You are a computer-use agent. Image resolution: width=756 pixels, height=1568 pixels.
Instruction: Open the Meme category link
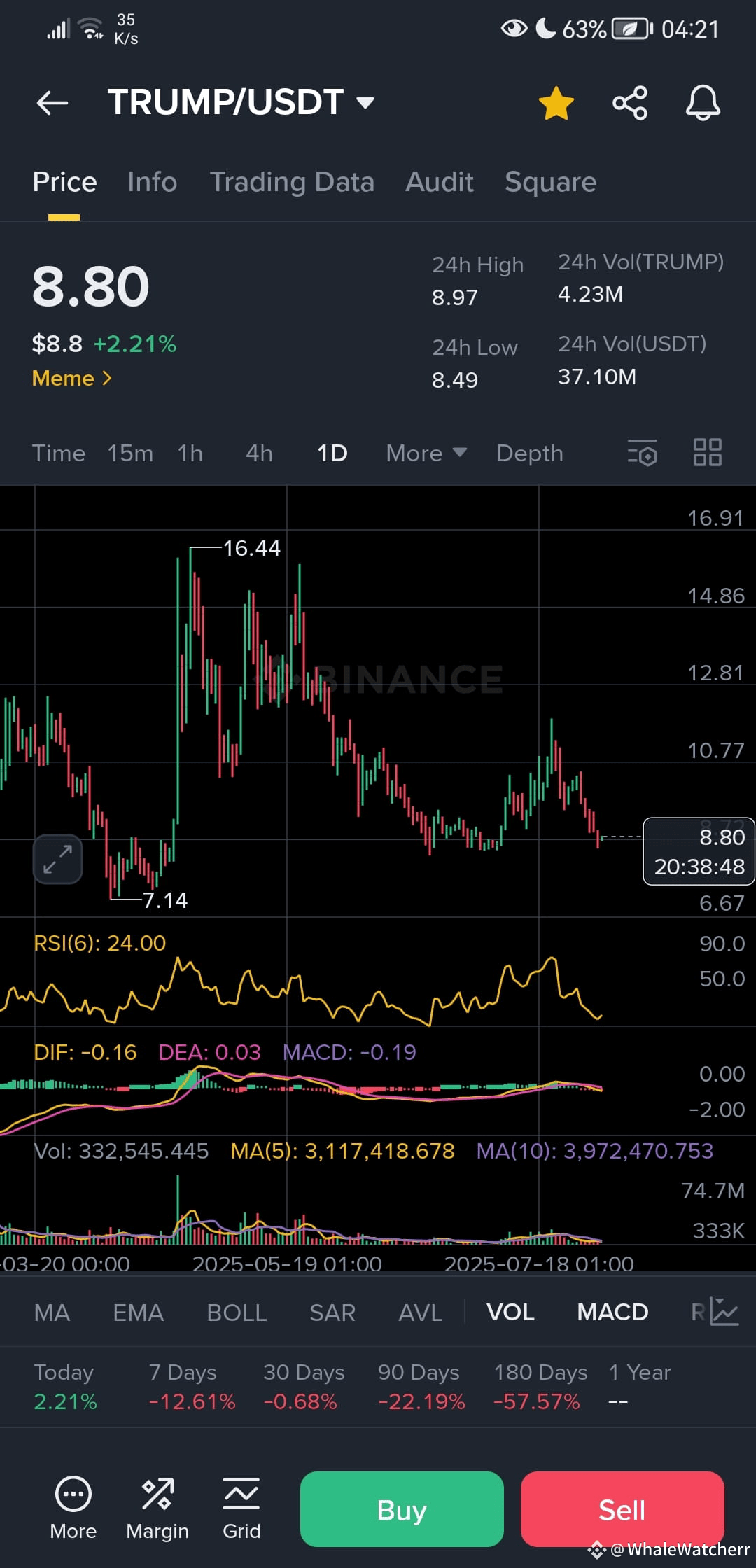coord(71,378)
